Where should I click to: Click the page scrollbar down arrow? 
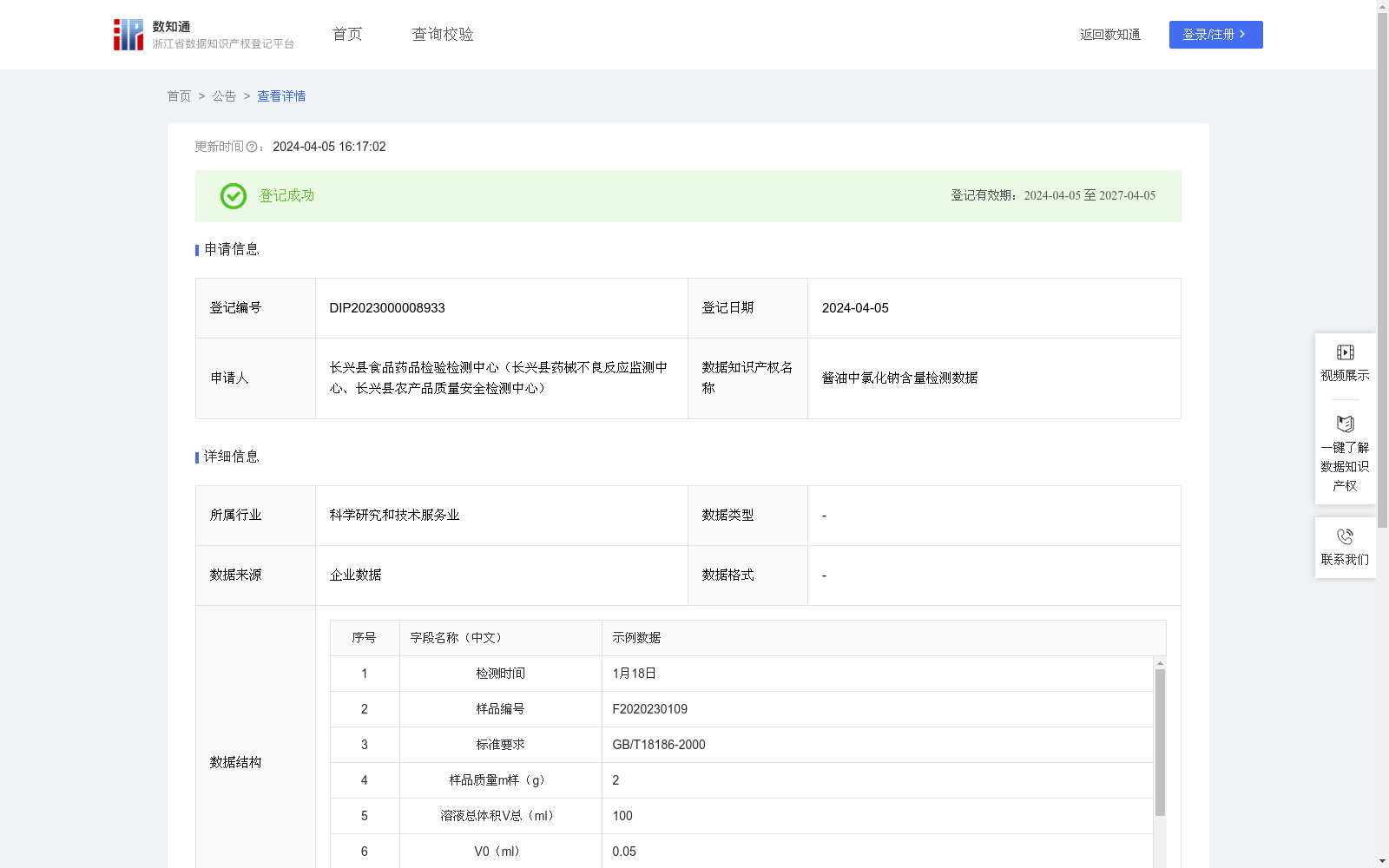tap(1382, 861)
